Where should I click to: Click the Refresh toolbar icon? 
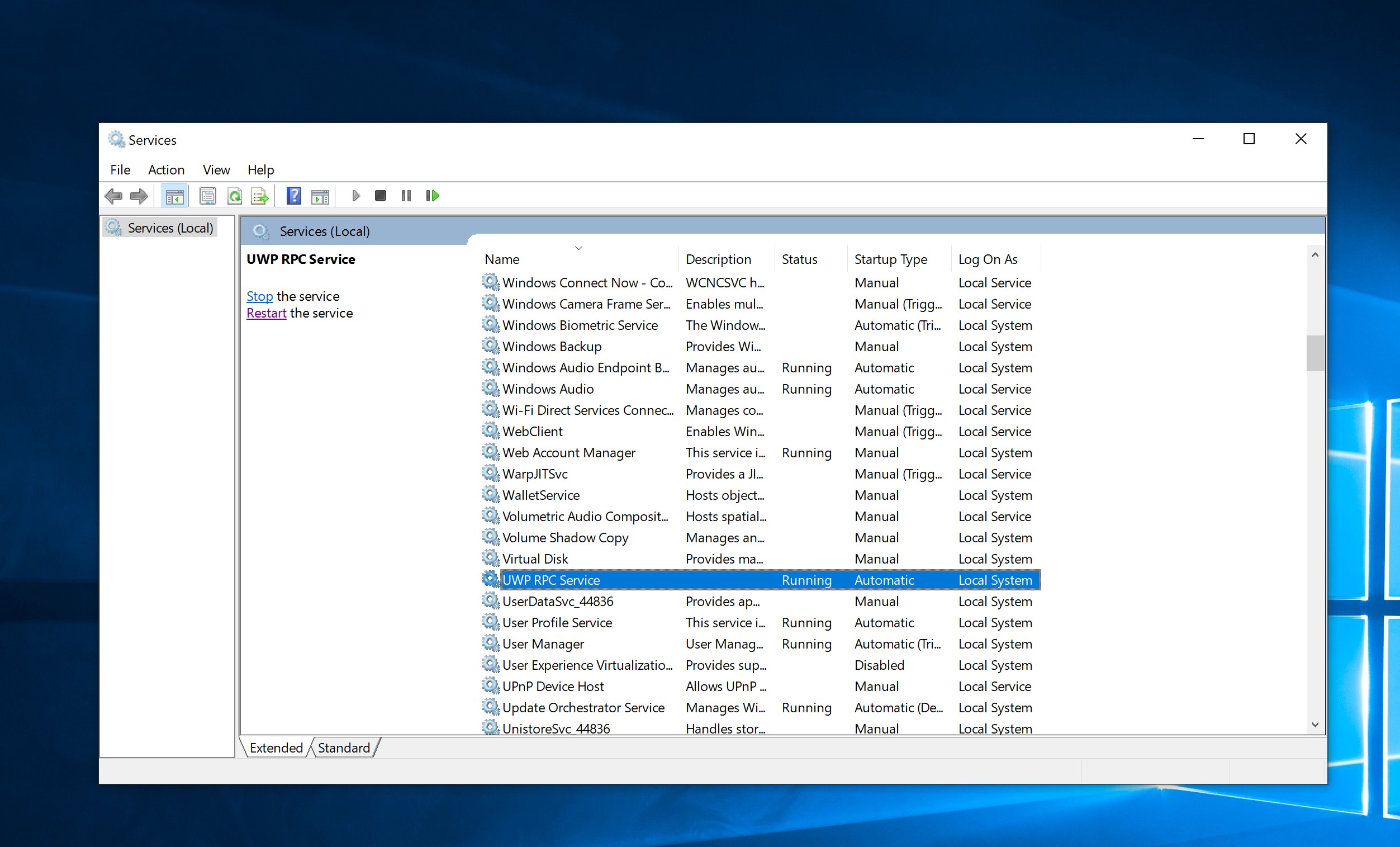click(234, 196)
